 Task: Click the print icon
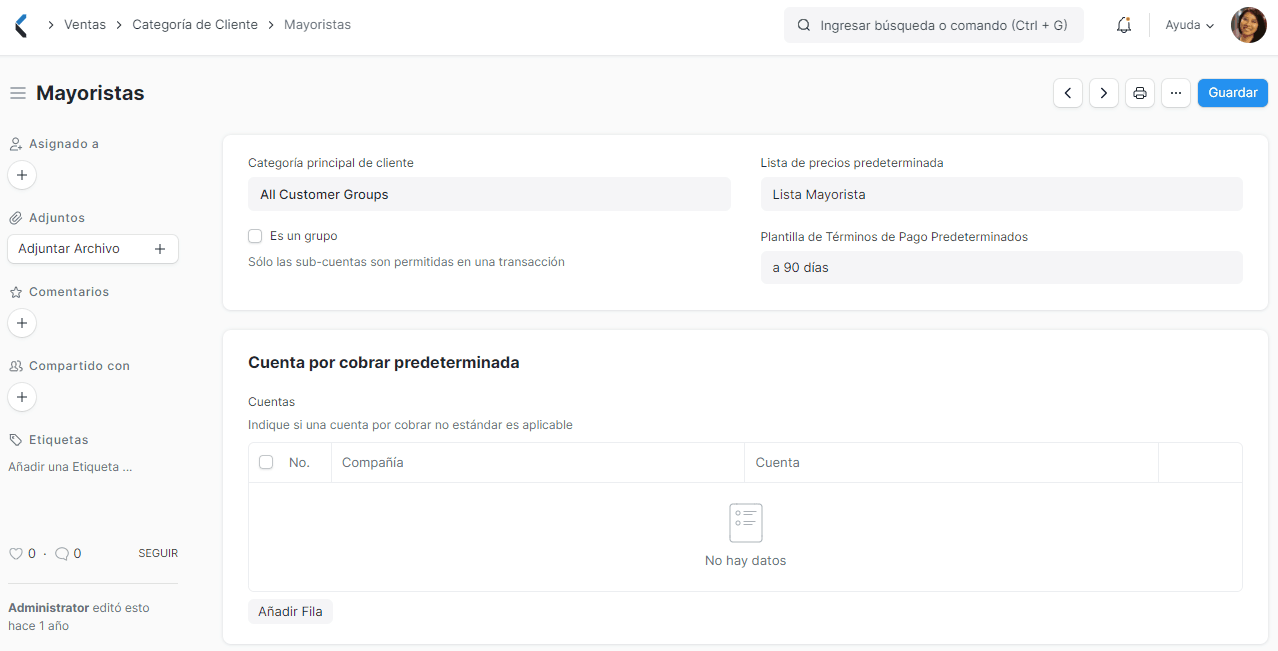[x=1140, y=93]
